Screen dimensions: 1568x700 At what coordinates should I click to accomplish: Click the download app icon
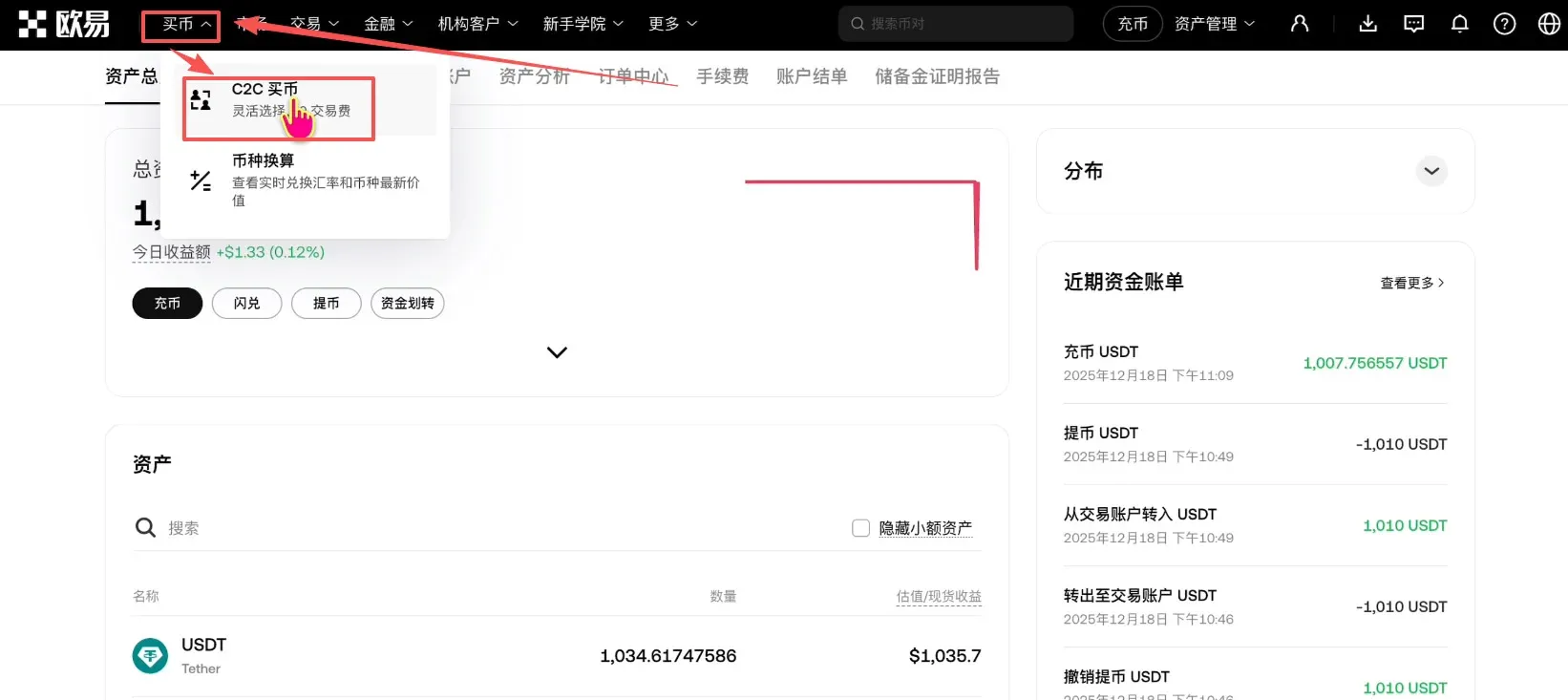[1367, 24]
